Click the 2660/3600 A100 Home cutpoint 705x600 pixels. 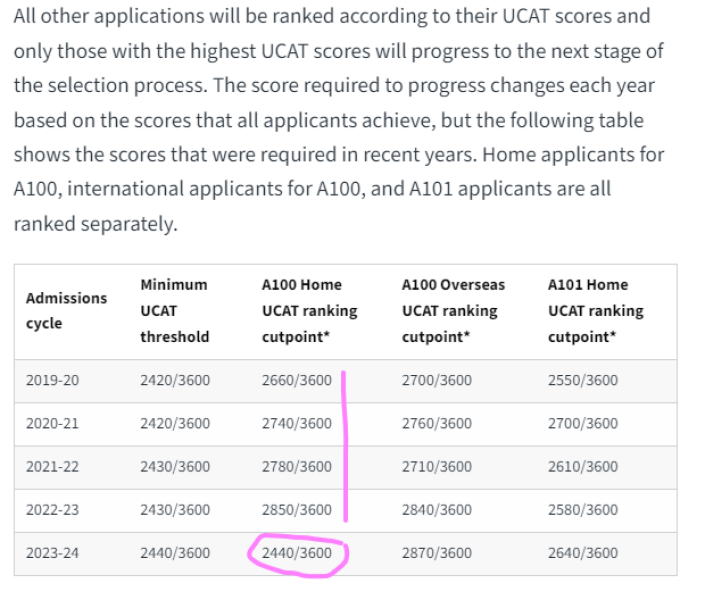coord(296,380)
